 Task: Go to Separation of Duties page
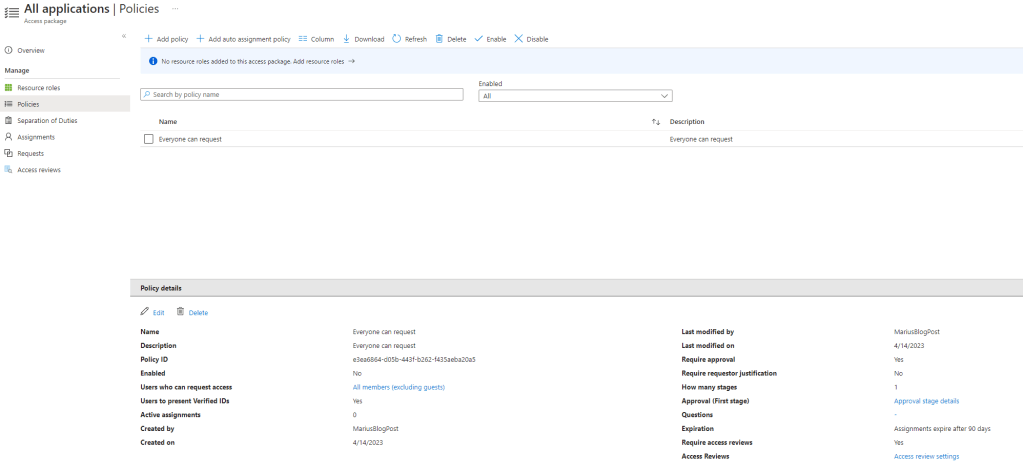[x=46, y=120]
